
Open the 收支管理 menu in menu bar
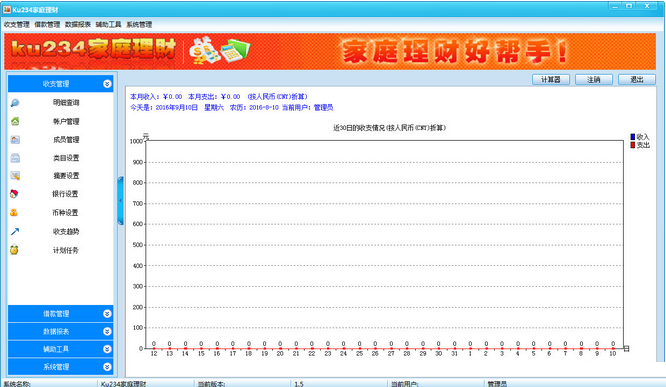[x=17, y=25]
